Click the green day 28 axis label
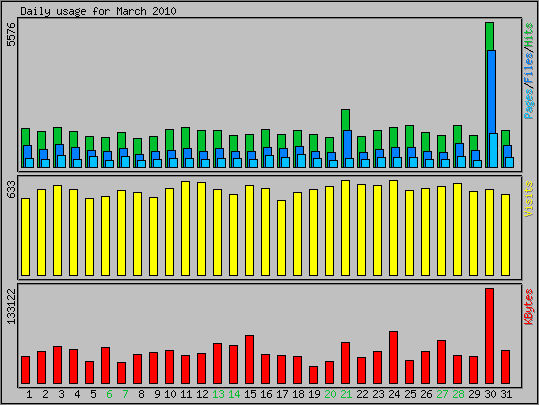The width and height of the screenshot is (539, 405). pos(458,394)
